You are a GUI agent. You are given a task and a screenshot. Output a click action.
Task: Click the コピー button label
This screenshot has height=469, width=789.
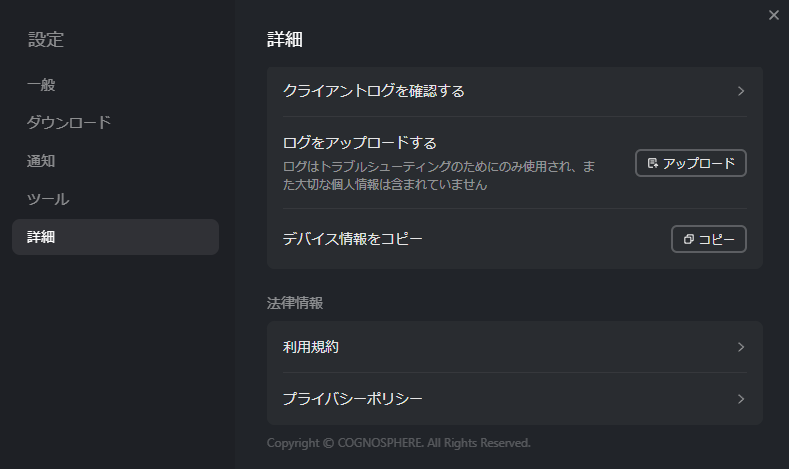coord(716,240)
